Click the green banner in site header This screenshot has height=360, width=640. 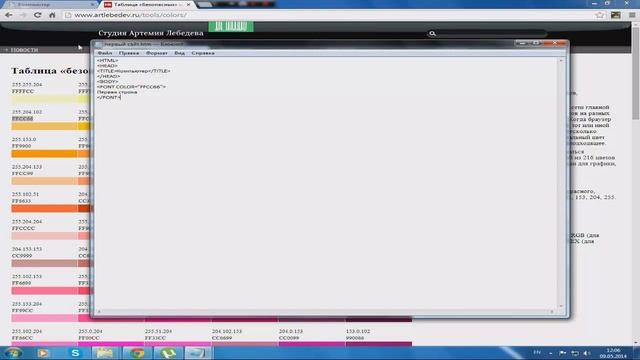click(231, 27)
